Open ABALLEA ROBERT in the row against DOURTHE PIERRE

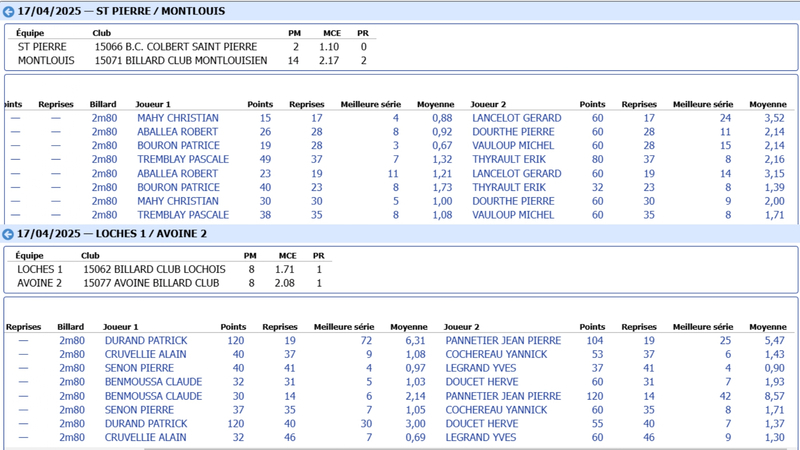(x=177, y=132)
